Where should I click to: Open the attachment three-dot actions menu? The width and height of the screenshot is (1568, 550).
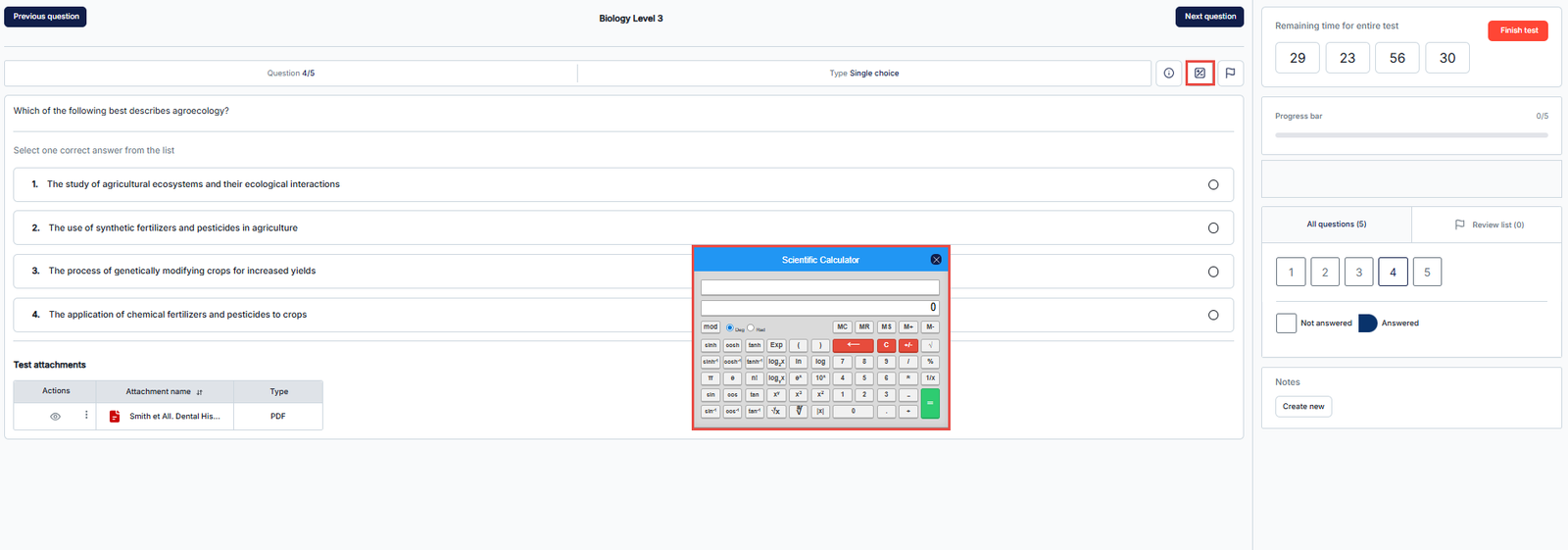click(86, 416)
